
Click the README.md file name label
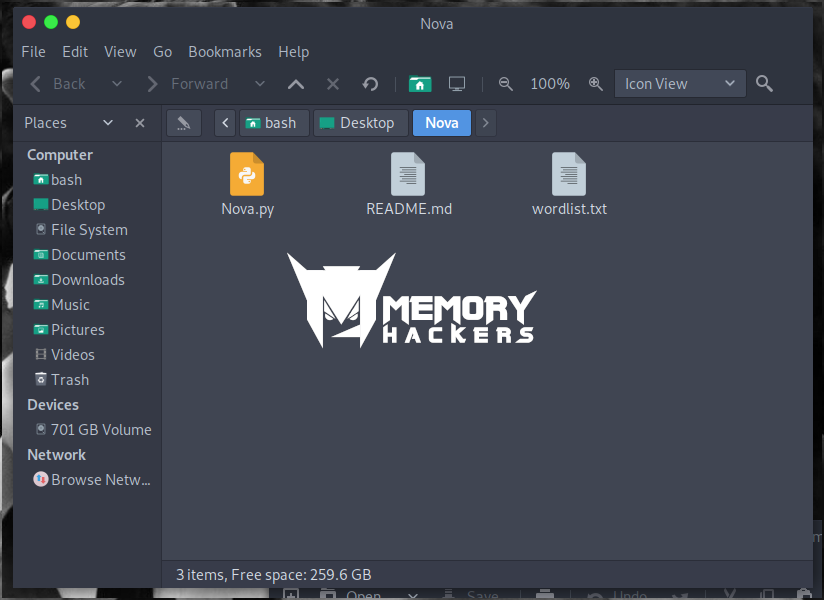click(x=409, y=209)
